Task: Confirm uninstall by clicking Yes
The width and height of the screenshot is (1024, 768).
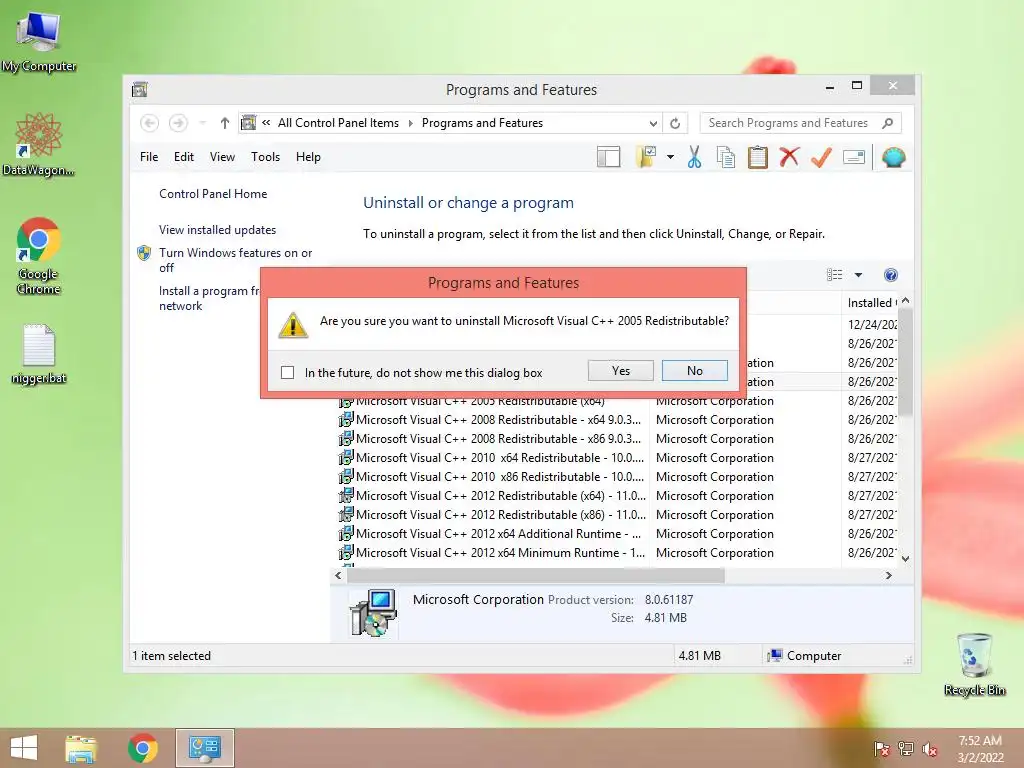Action: [620, 370]
